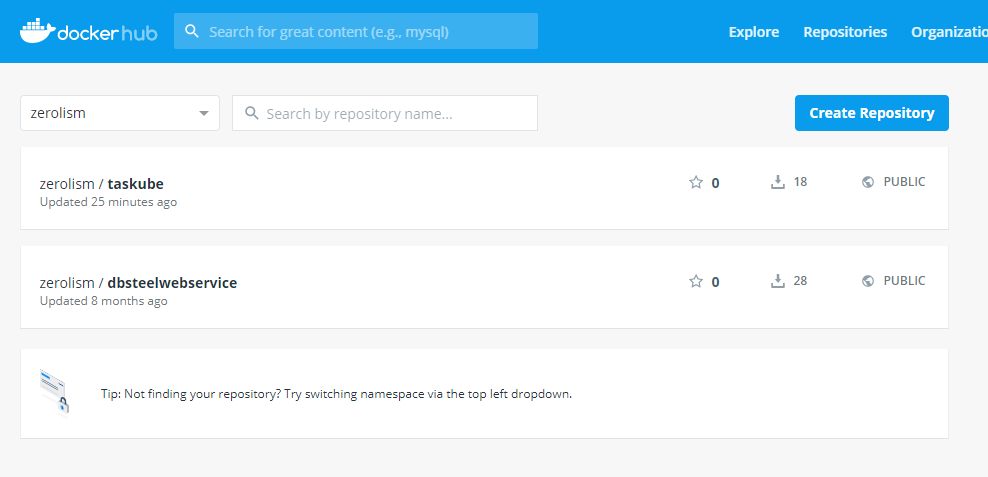Click 'Updated 25 minutes ago' text
This screenshot has width=988, height=477.
pos(108,202)
